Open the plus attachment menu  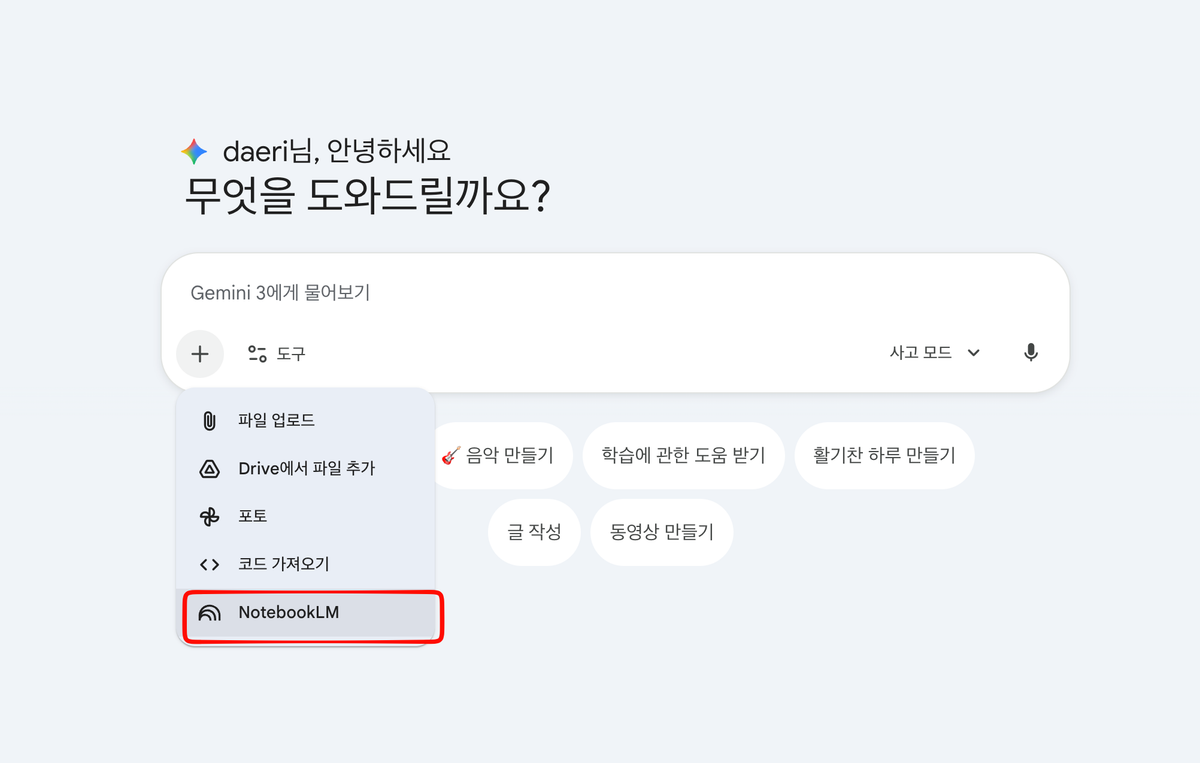coord(199,354)
